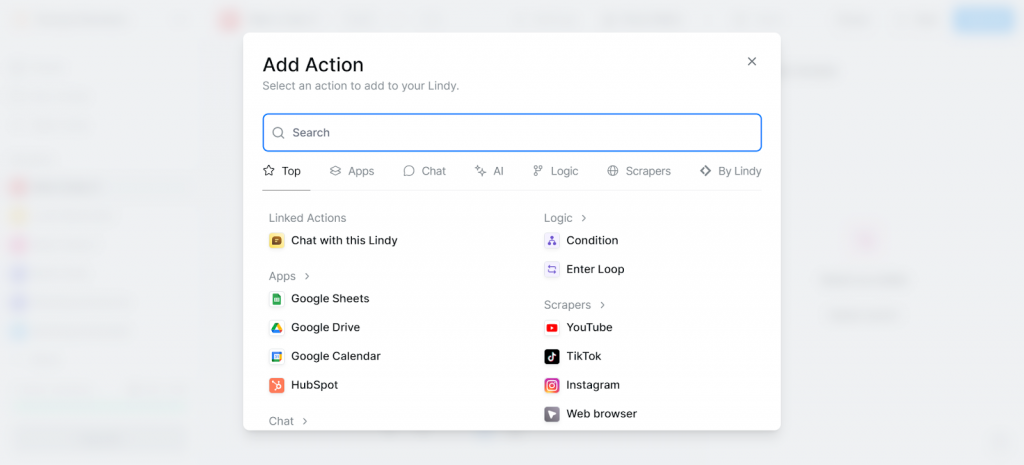The width and height of the screenshot is (1024, 465).
Task: Expand the Chat section chevron
Action: click(x=305, y=421)
